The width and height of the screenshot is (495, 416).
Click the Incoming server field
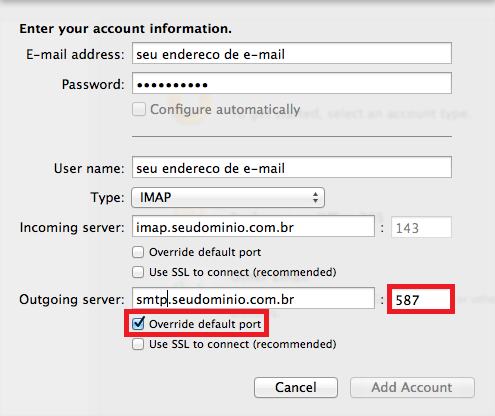[253, 226]
